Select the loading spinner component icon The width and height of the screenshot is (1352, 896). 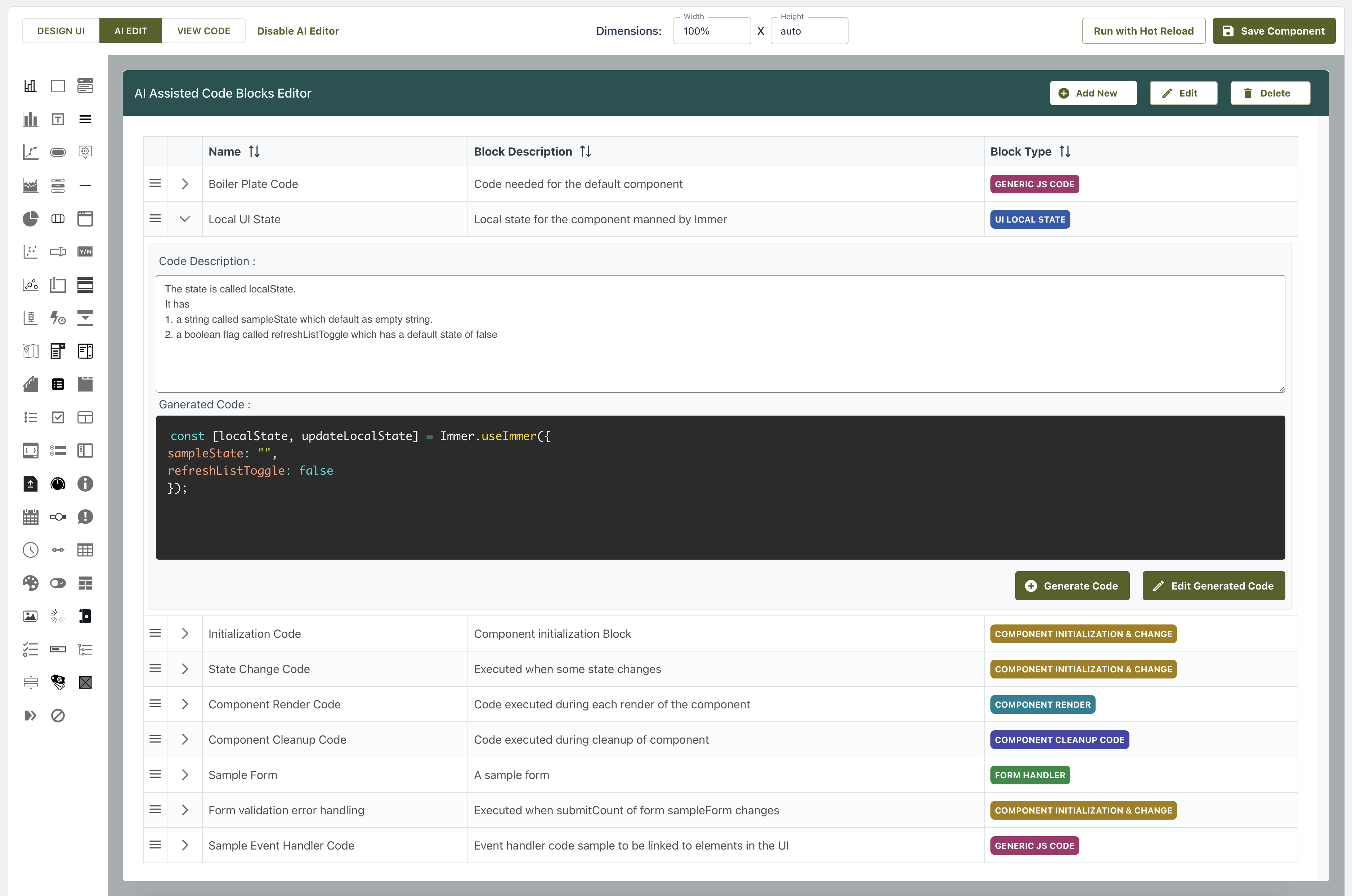tap(58, 616)
